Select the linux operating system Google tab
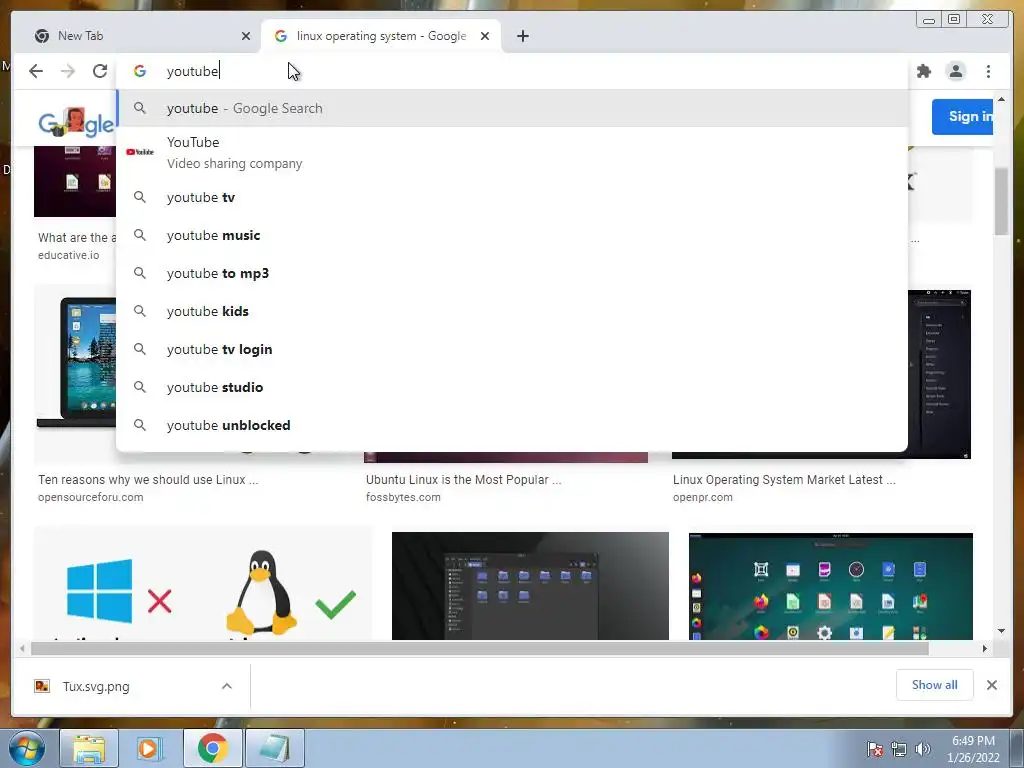Image resolution: width=1024 pixels, height=768 pixels. [x=381, y=36]
